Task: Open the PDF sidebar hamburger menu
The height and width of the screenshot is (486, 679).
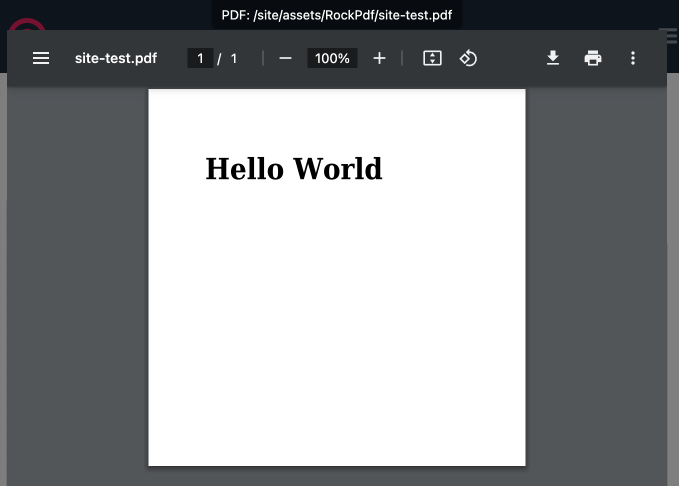Action: (41, 58)
